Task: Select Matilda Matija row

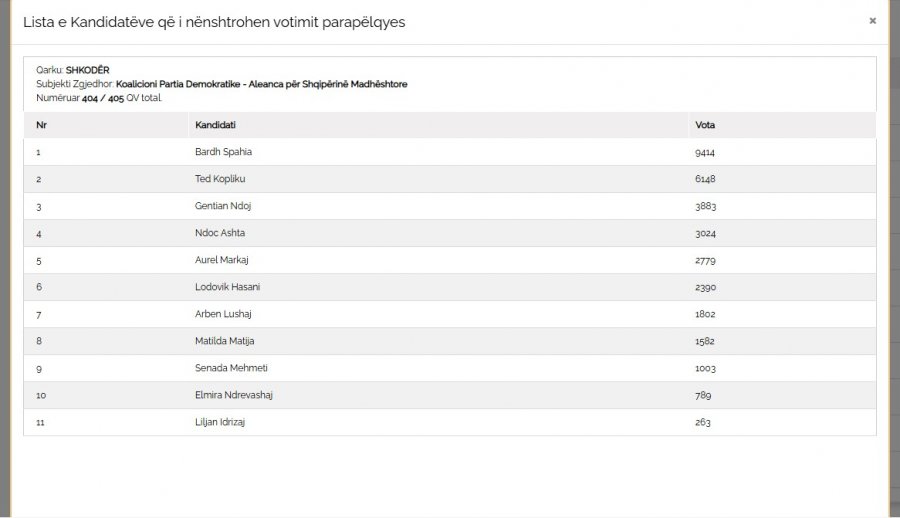Action: point(450,341)
